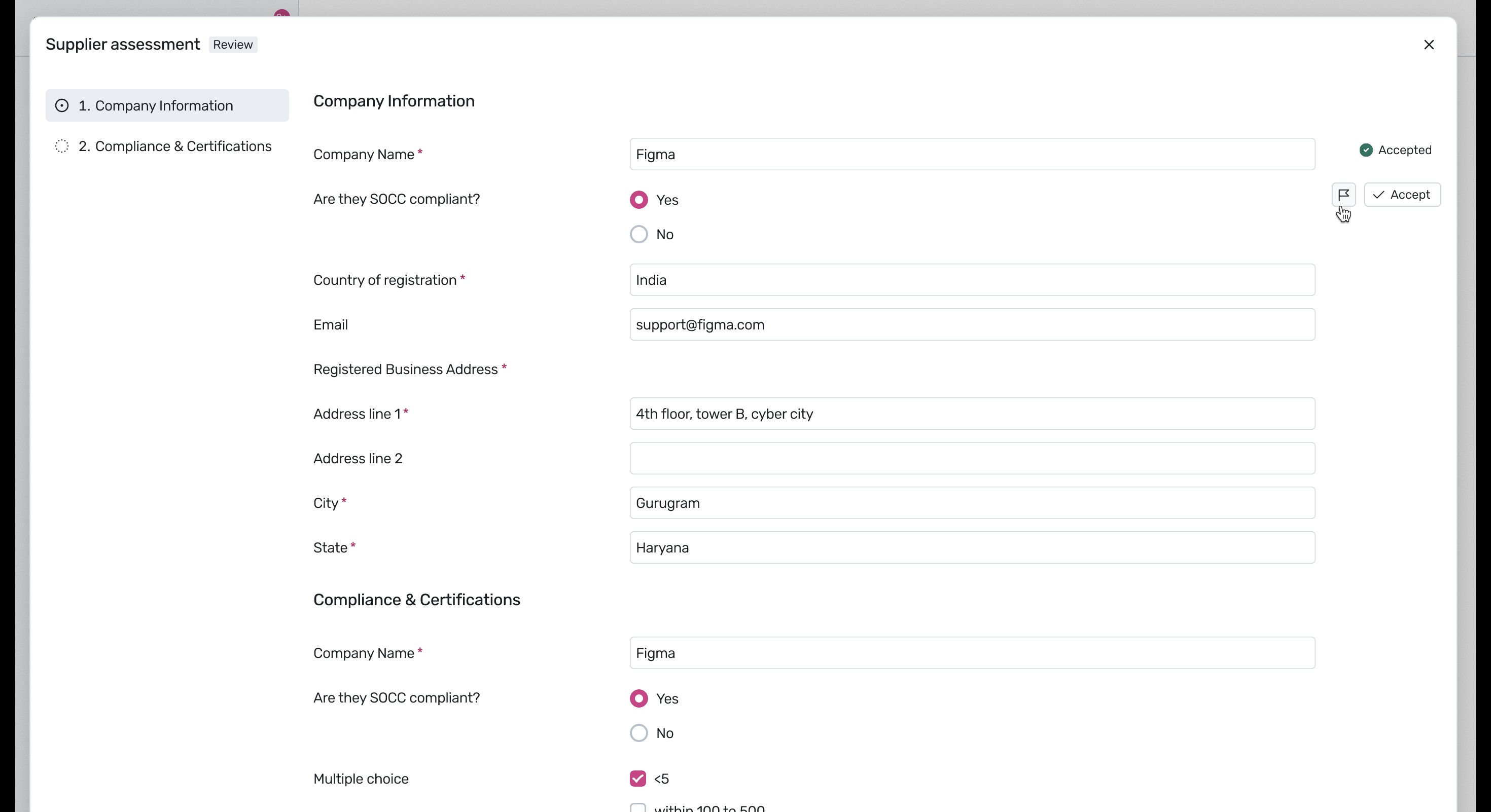Click the Multiple choice label
This screenshot has height=812, width=1491.
(x=361, y=779)
